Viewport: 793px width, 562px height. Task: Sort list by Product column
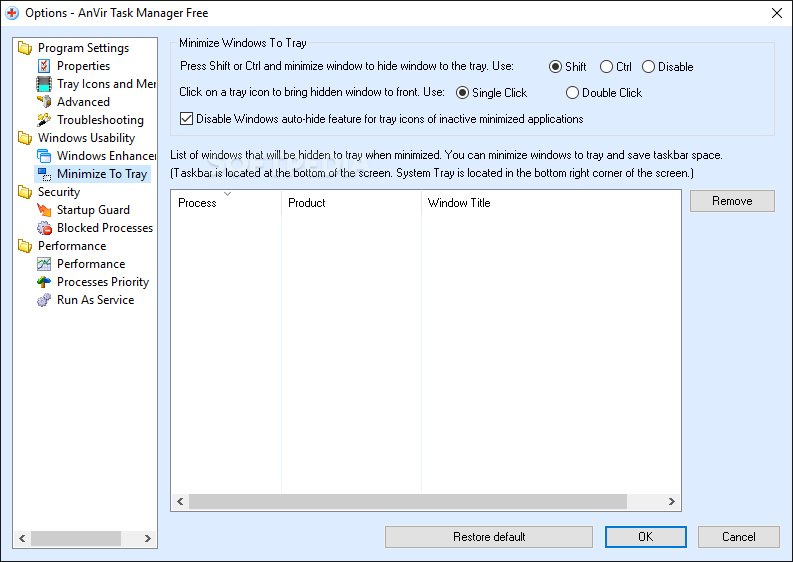pyautogui.click(x=351, y=203)
